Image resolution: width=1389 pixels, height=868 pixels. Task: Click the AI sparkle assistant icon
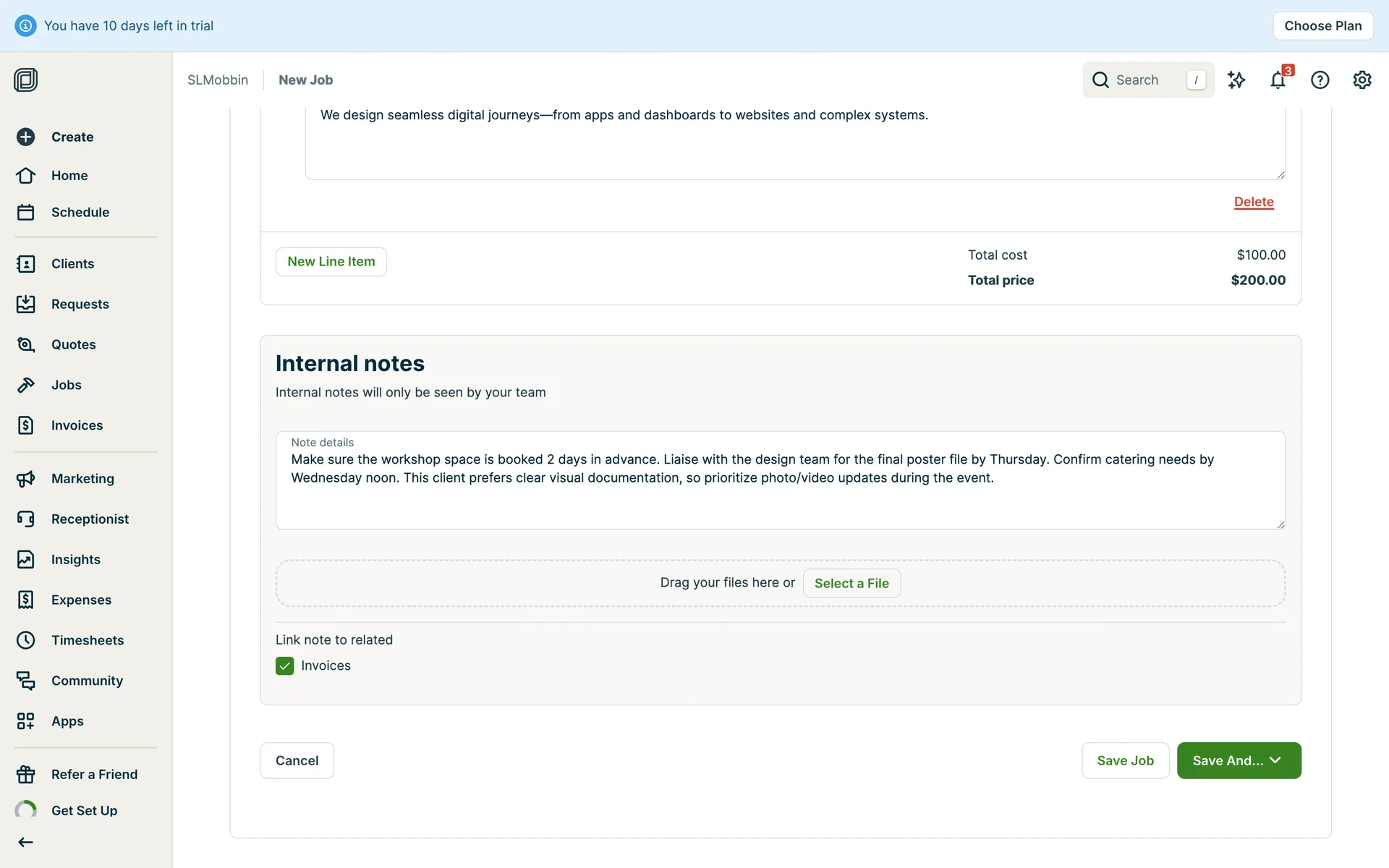1236,80
